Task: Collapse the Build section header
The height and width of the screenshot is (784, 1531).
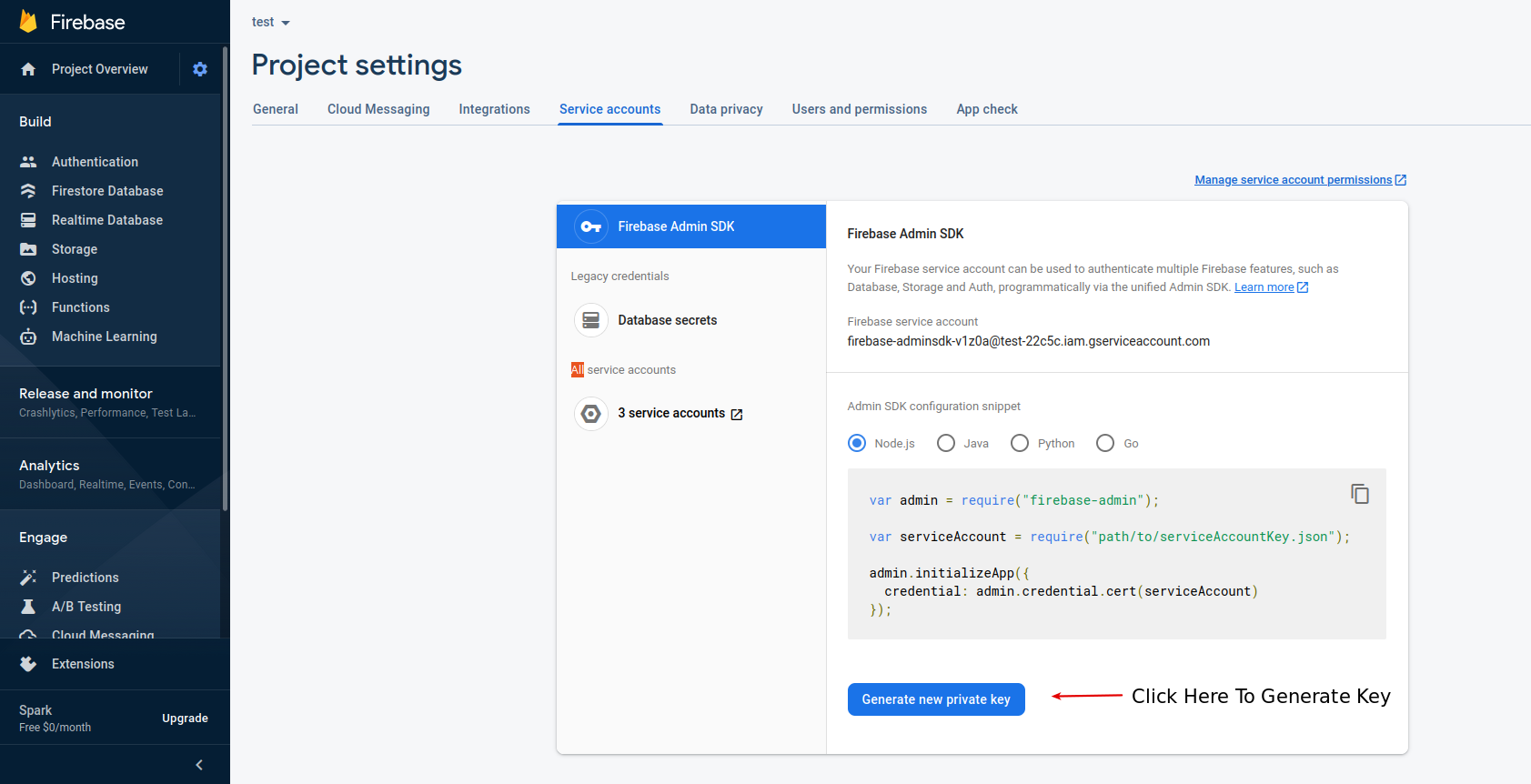Action: pyautogui.click(x=35, y=122)
